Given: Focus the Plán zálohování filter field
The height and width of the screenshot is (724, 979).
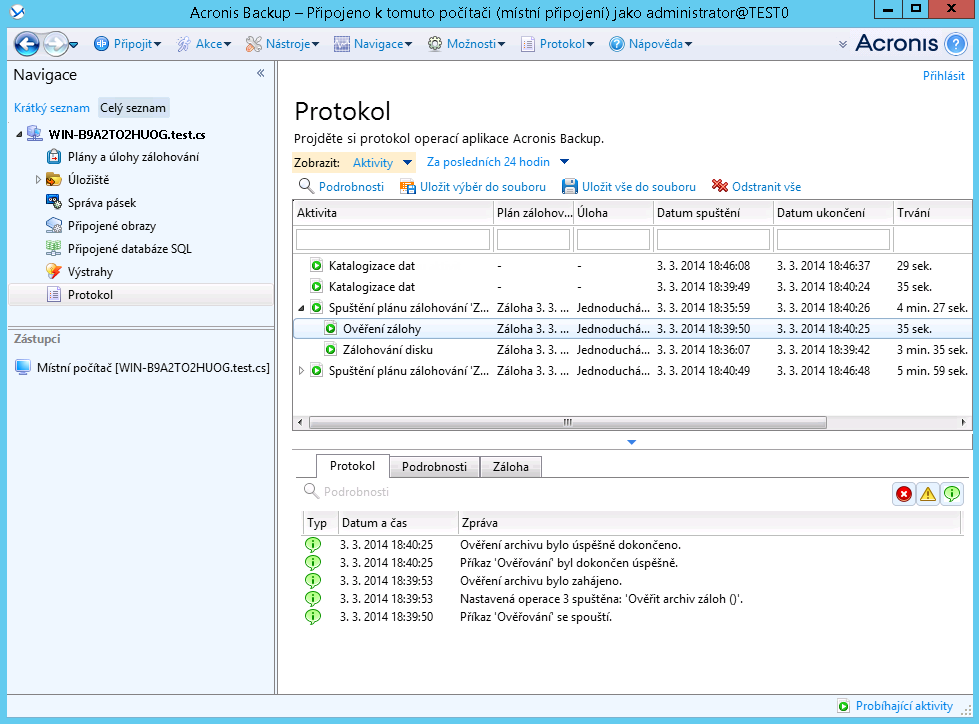Looking at the screenshot, I should (x=533, y=239).
